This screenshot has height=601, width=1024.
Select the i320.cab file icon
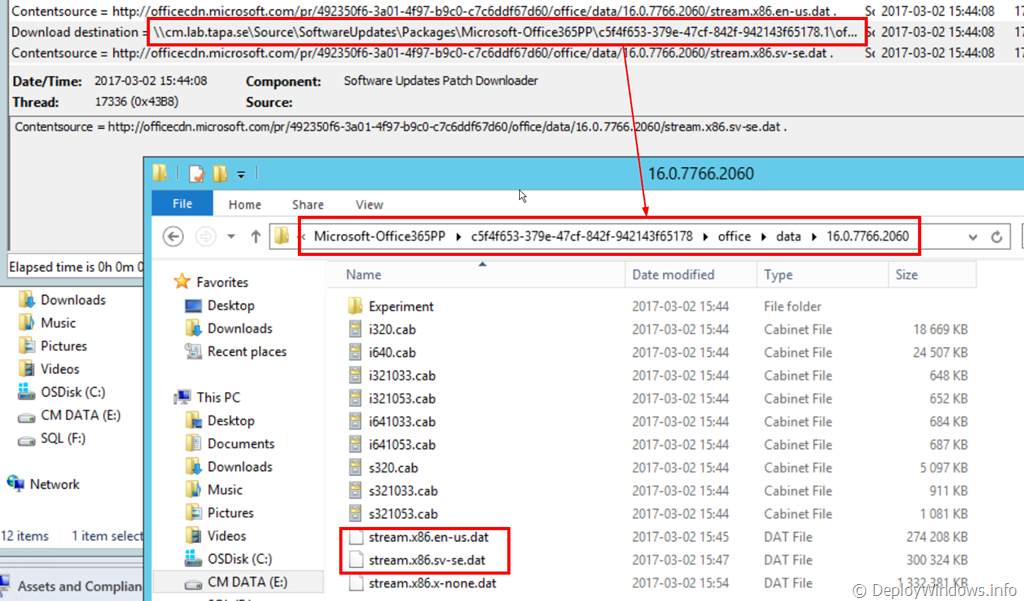point(355,330)
